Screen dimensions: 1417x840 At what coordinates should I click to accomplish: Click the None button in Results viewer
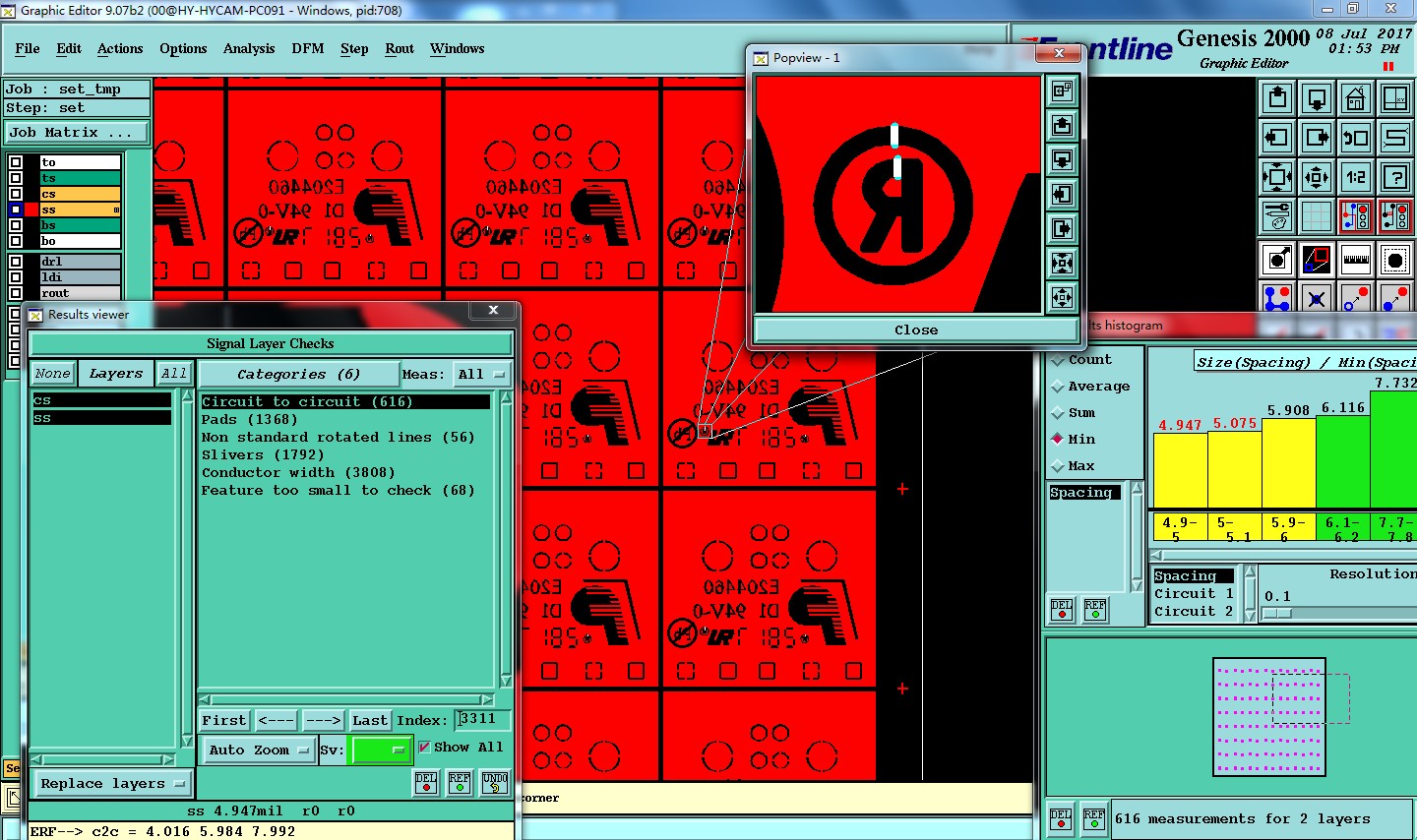52,373
